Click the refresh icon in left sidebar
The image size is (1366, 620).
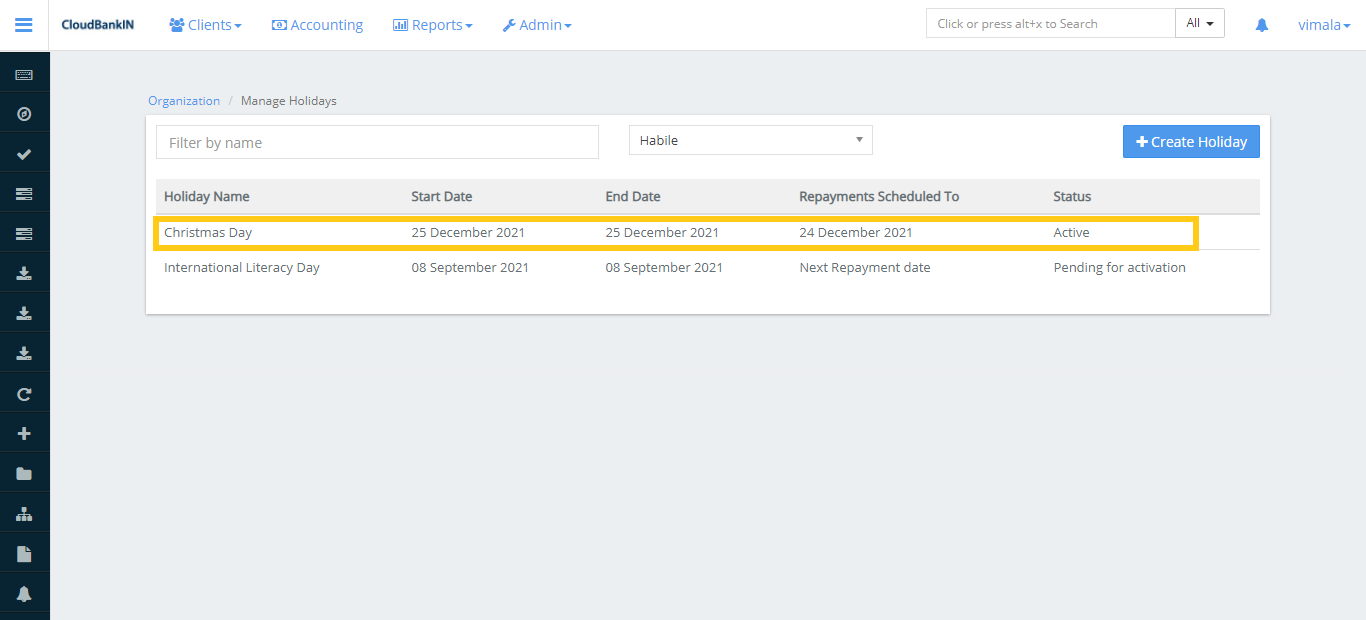pos(24,394)
